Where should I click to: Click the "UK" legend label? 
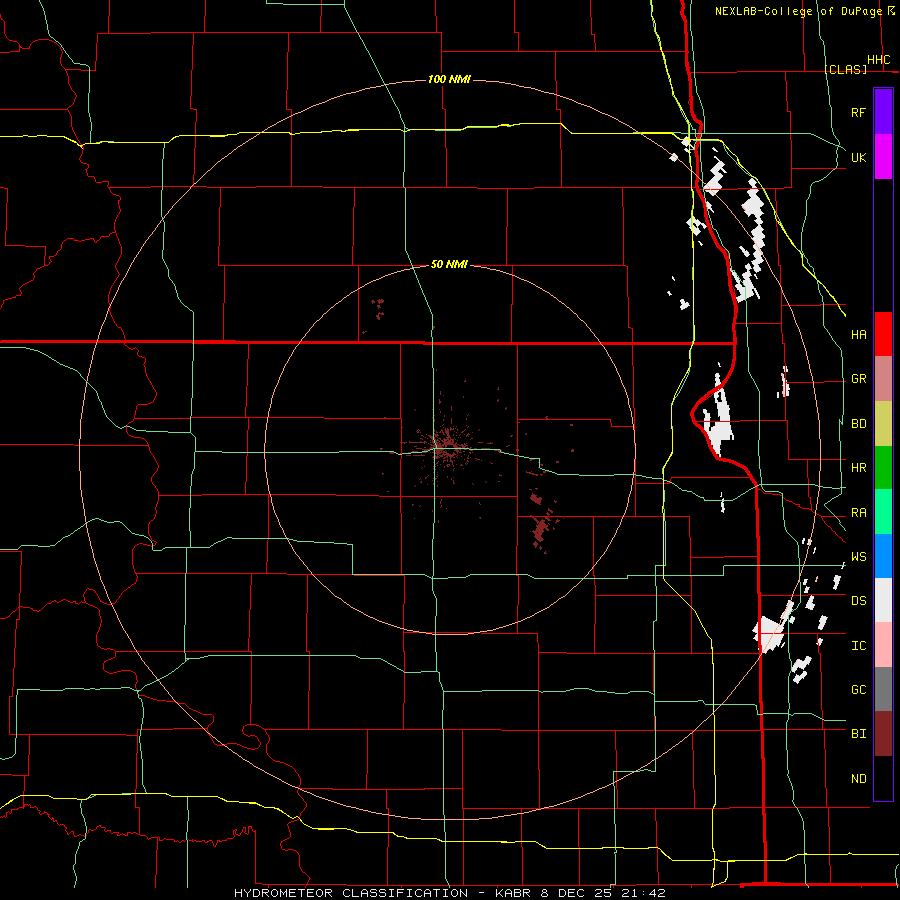click(858, 157)
